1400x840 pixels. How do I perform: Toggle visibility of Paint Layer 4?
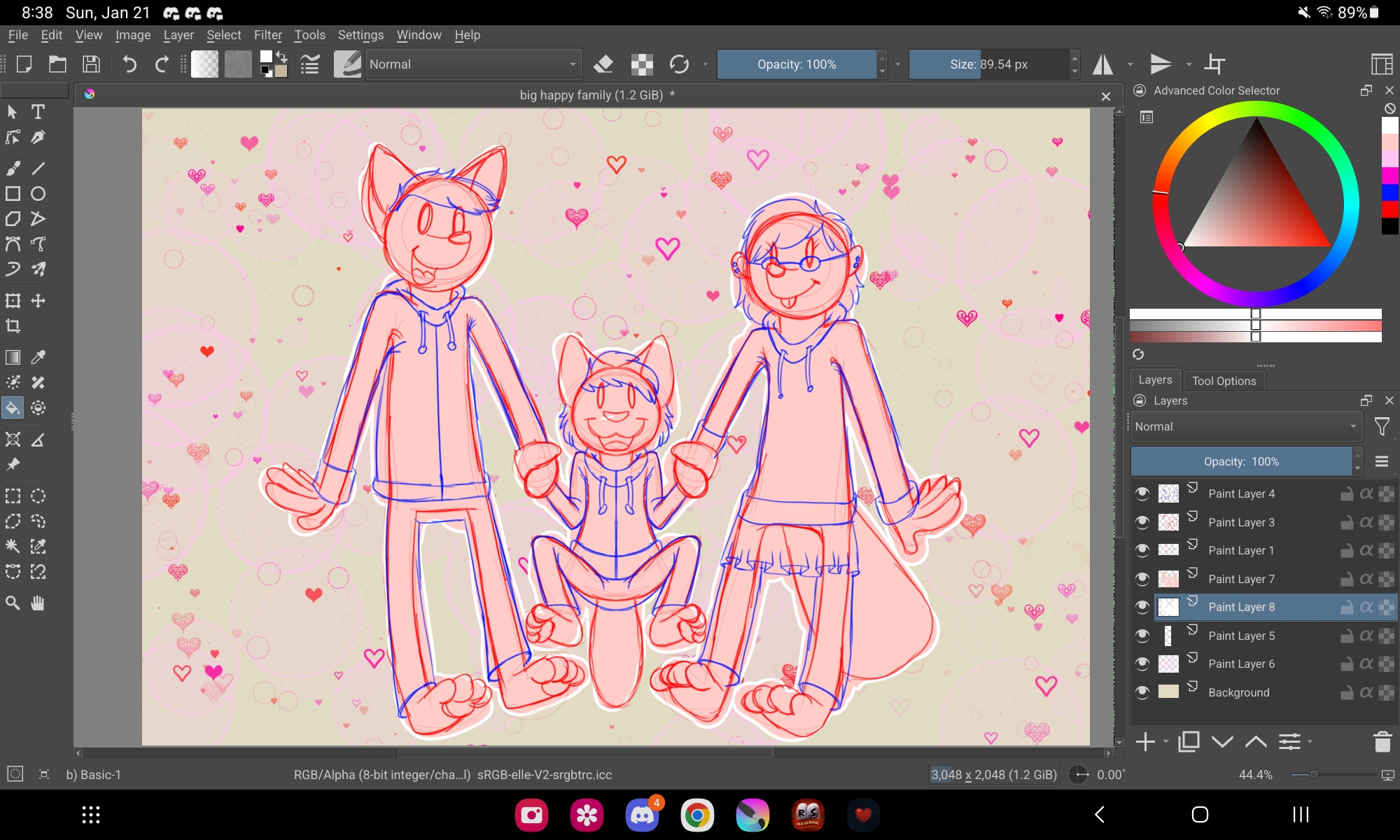pos(1142,493)
